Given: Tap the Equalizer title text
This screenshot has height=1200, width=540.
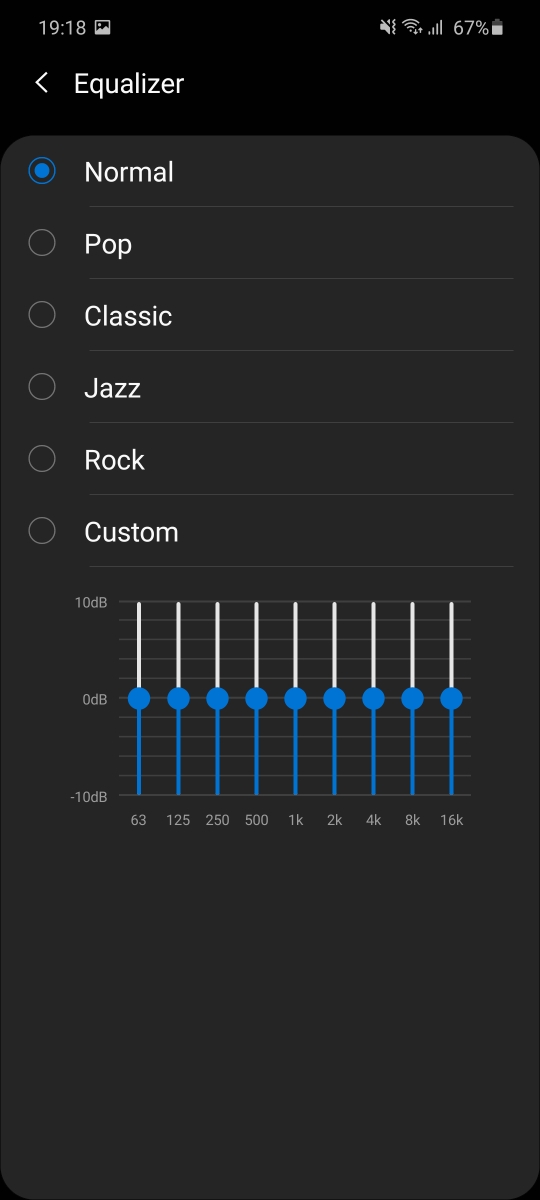Looking at the screenshot, I should point(129,84).
